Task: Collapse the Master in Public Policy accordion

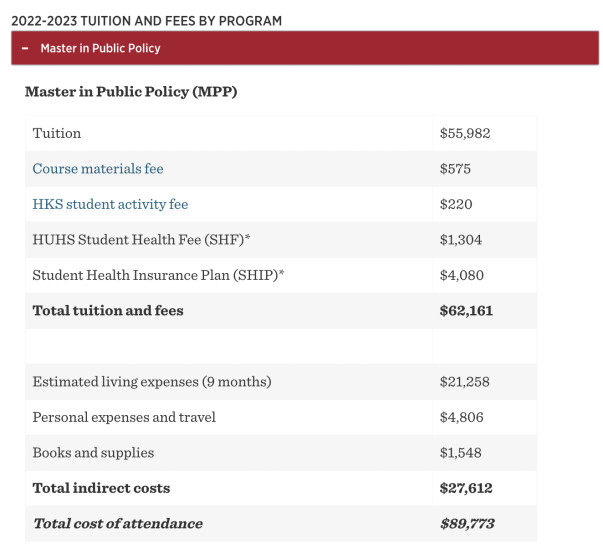Action: [x=305, y=48]
